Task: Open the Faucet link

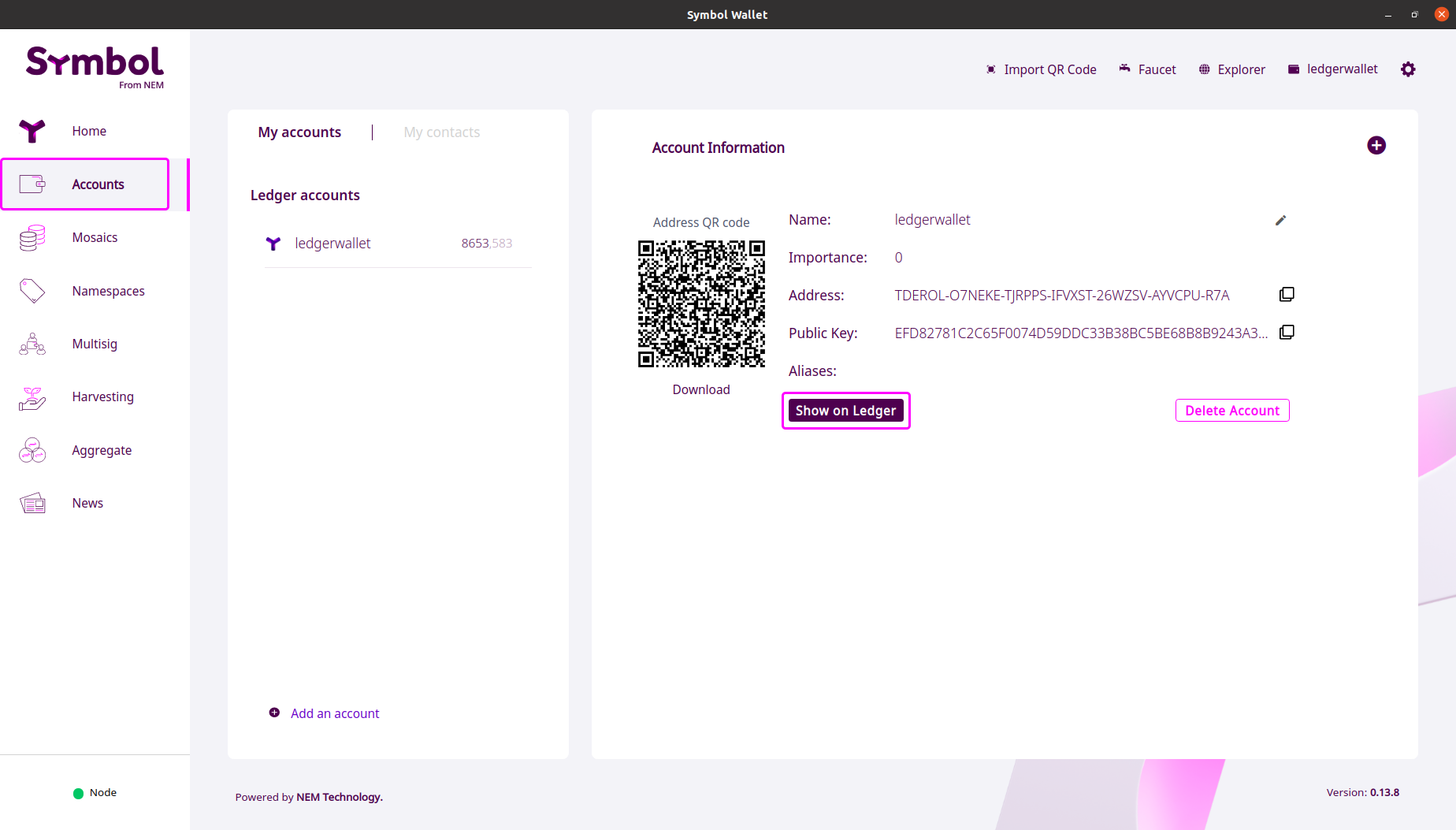Action: [x=1157, y=69]
